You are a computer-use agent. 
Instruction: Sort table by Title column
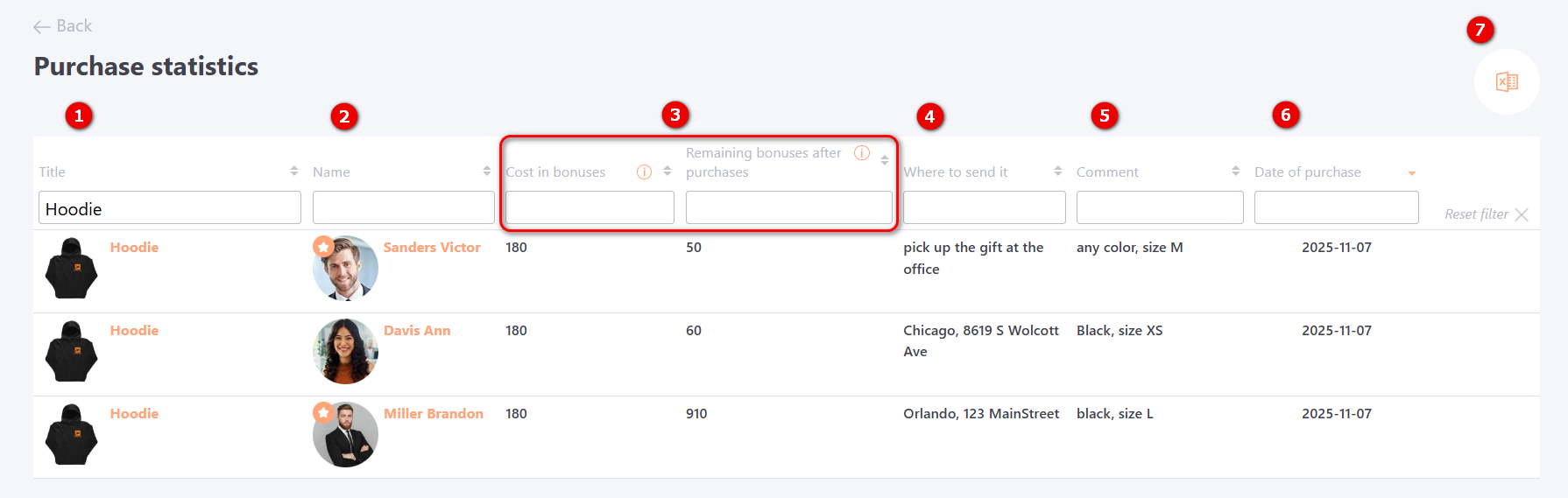(x=294, y=172)
